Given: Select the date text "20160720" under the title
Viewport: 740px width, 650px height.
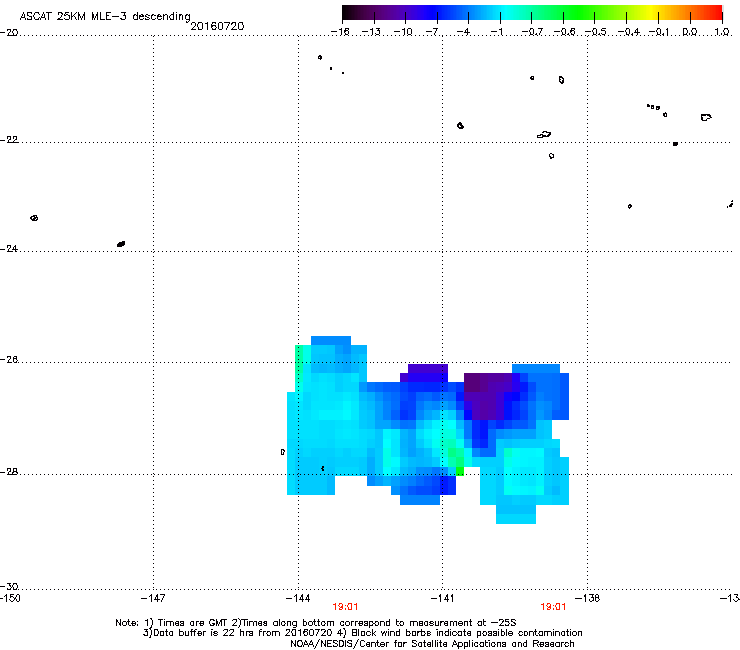Looking at the screenshot, I should [x=217, y=26].
